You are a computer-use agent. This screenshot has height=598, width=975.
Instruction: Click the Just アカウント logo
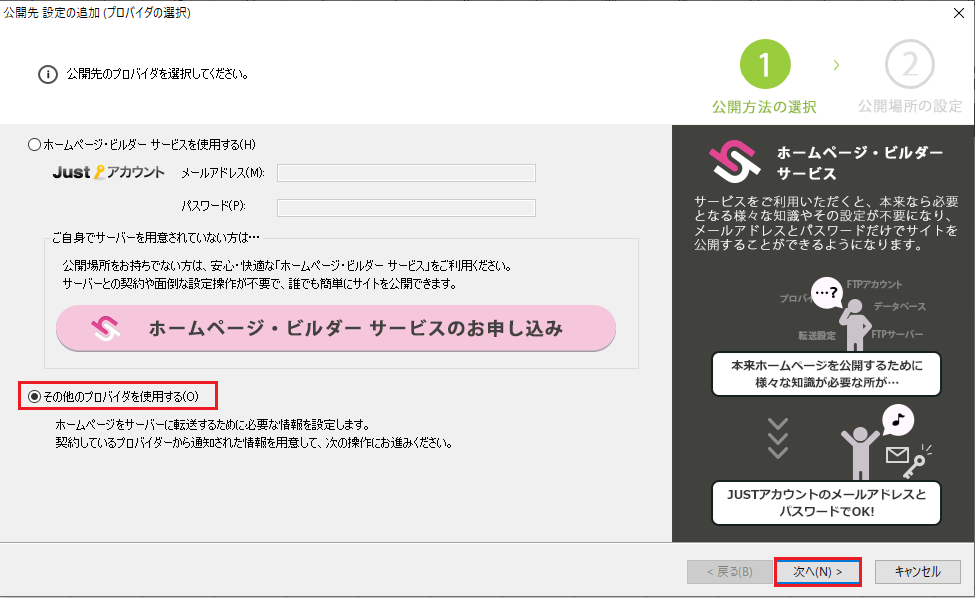pyautogui.click(x=109, y=172)
